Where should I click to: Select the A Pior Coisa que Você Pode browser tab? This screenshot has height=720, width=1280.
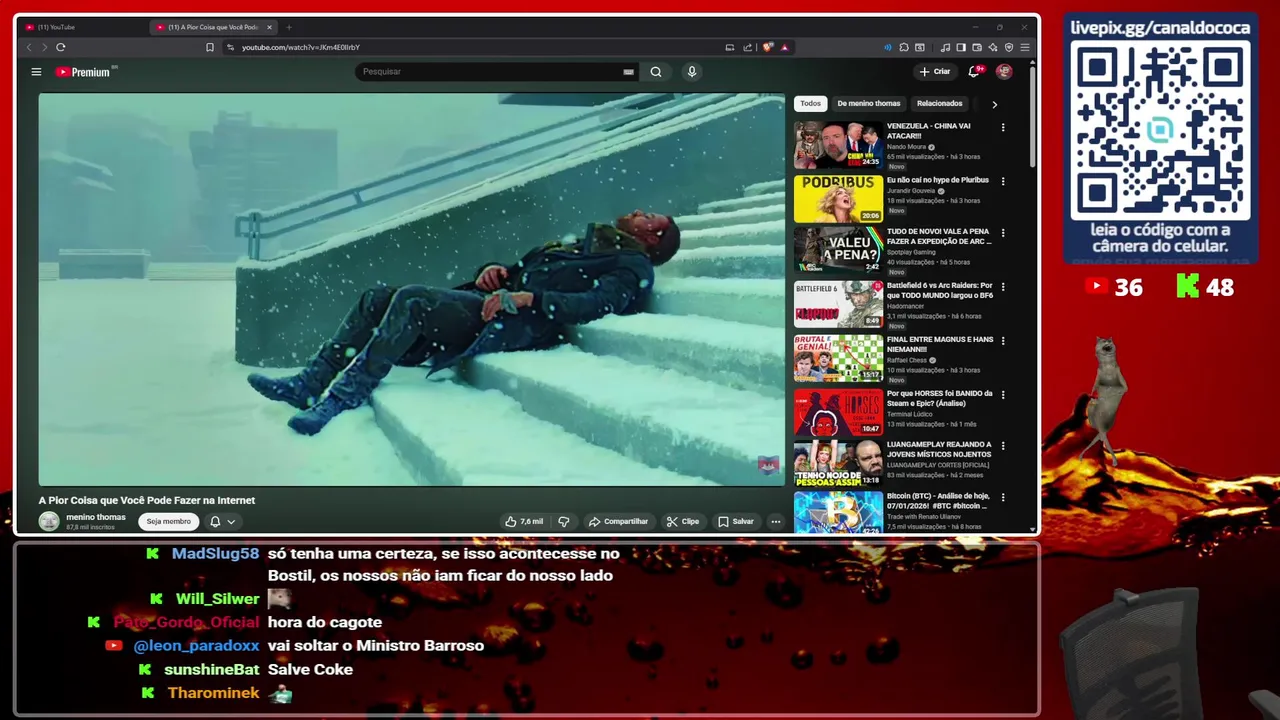(x=213, y=27)
